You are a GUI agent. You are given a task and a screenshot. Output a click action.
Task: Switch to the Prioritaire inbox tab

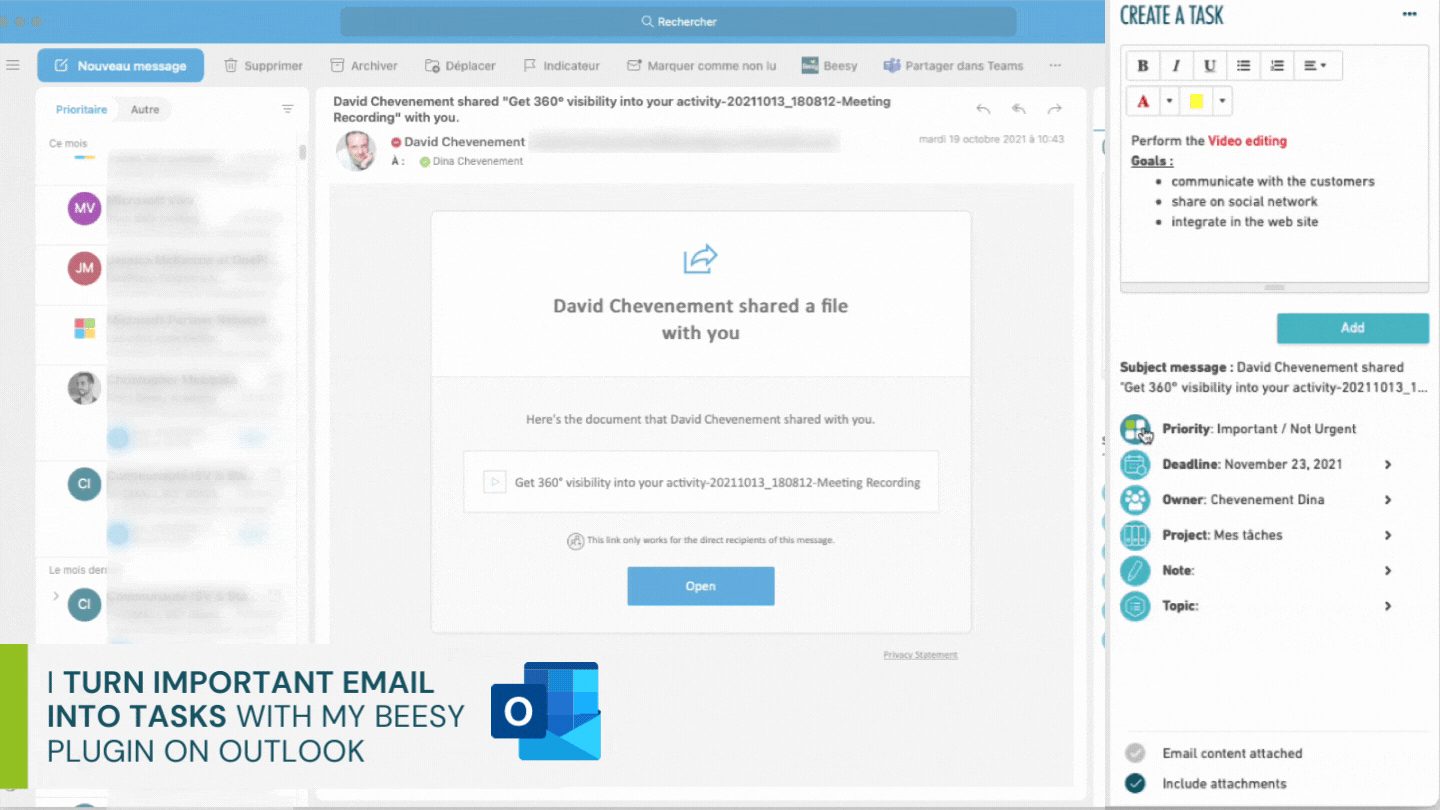[82, 110]
